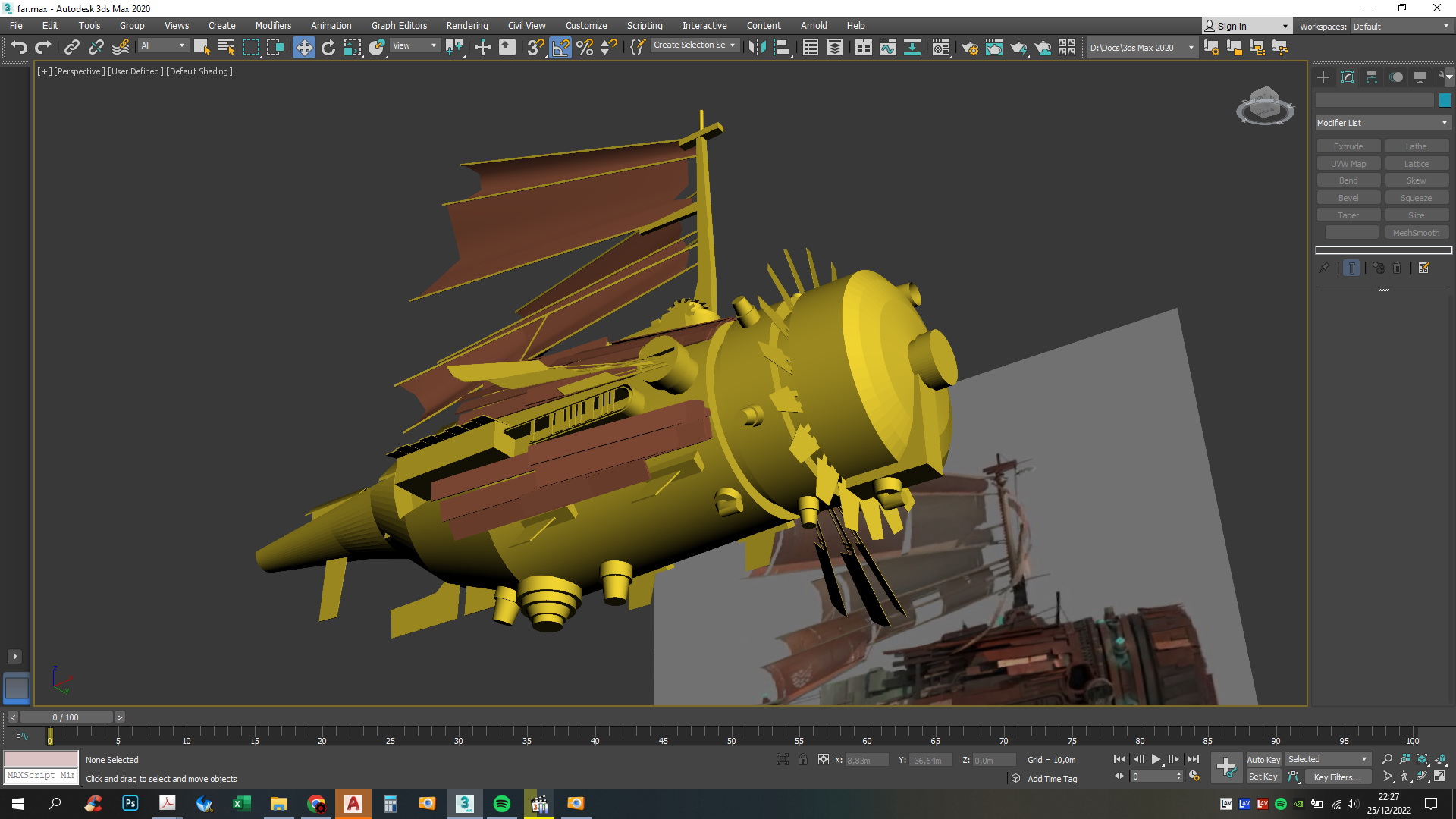Screen dimensions: 1456x819
Task: Click the Key Filters button
Action: coord(1337,777)
